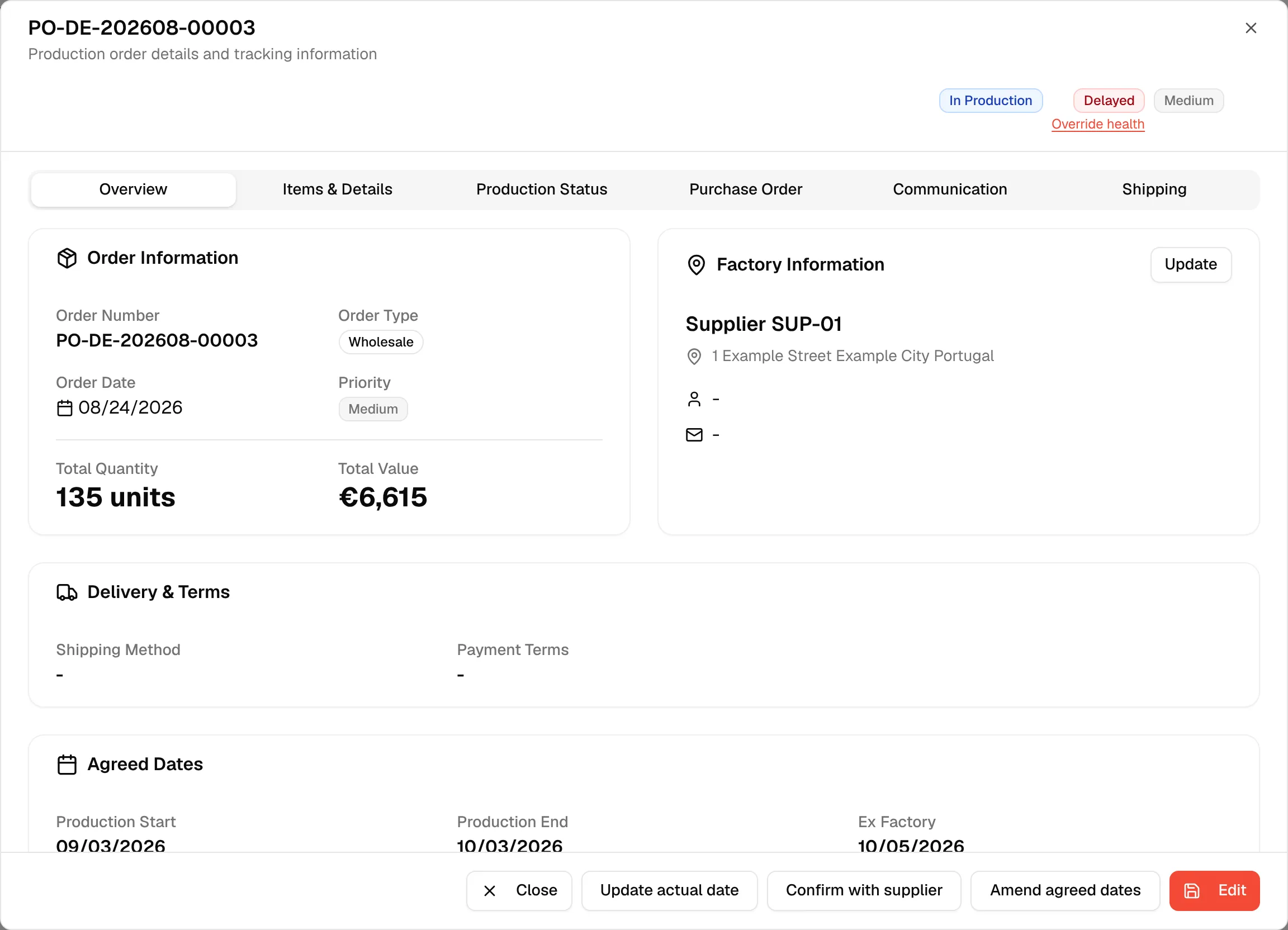Close the dialog with the top-right X icon
Viewport: 1288px width, 930px height.
(x=1251, y=28)
